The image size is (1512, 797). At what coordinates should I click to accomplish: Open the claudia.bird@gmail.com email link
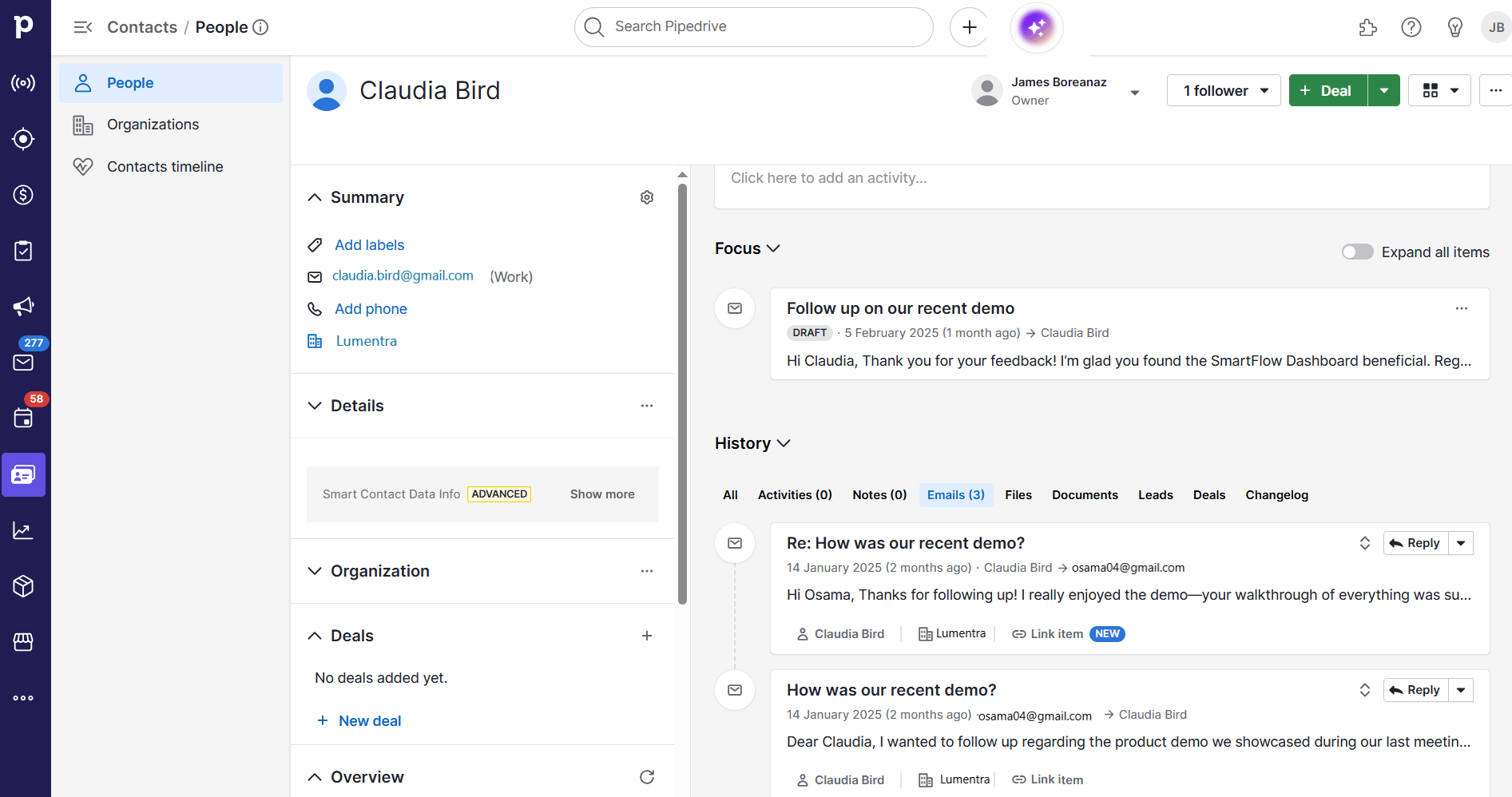point(402,276)
